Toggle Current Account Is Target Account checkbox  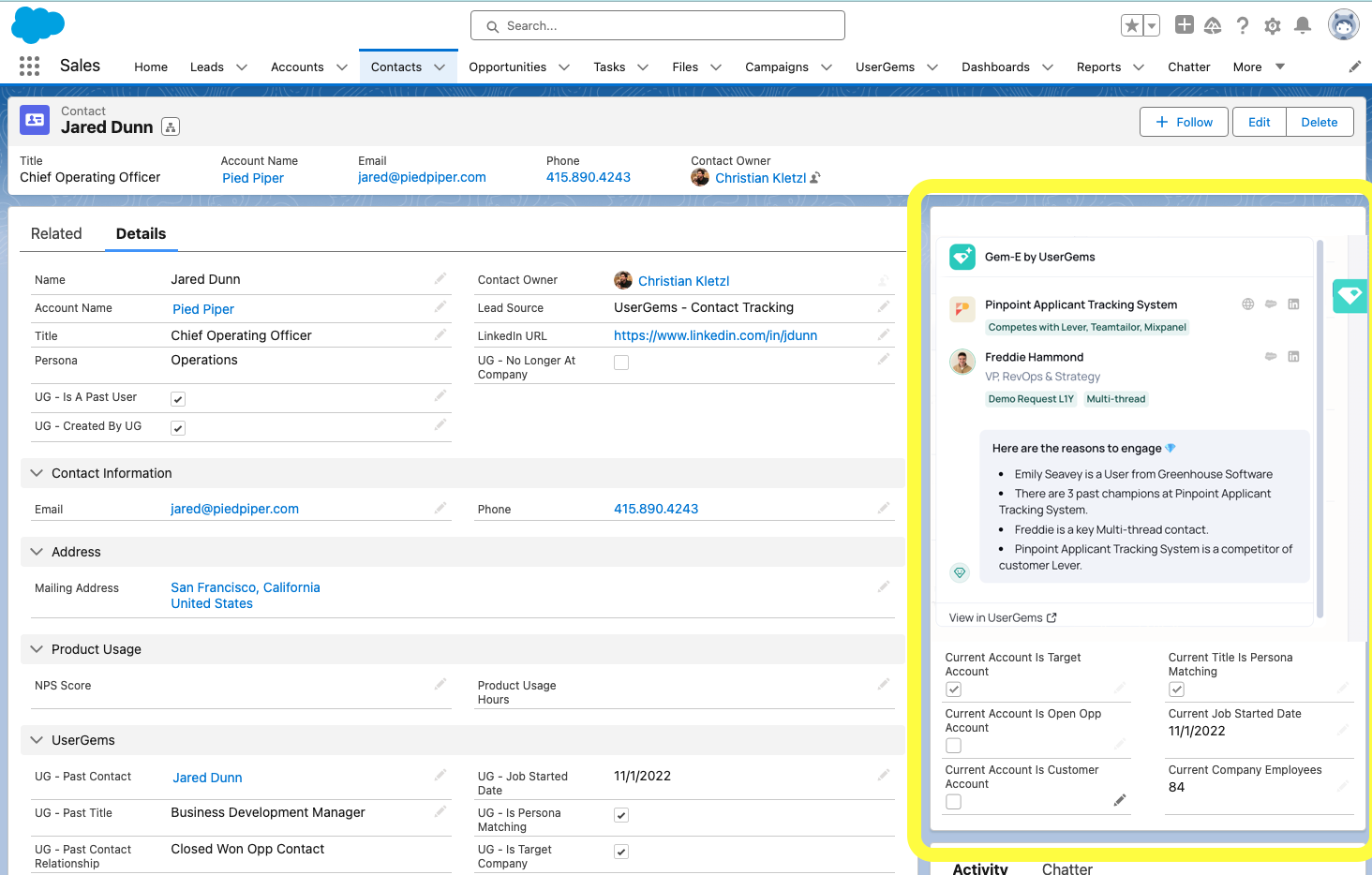pos(953,690)
